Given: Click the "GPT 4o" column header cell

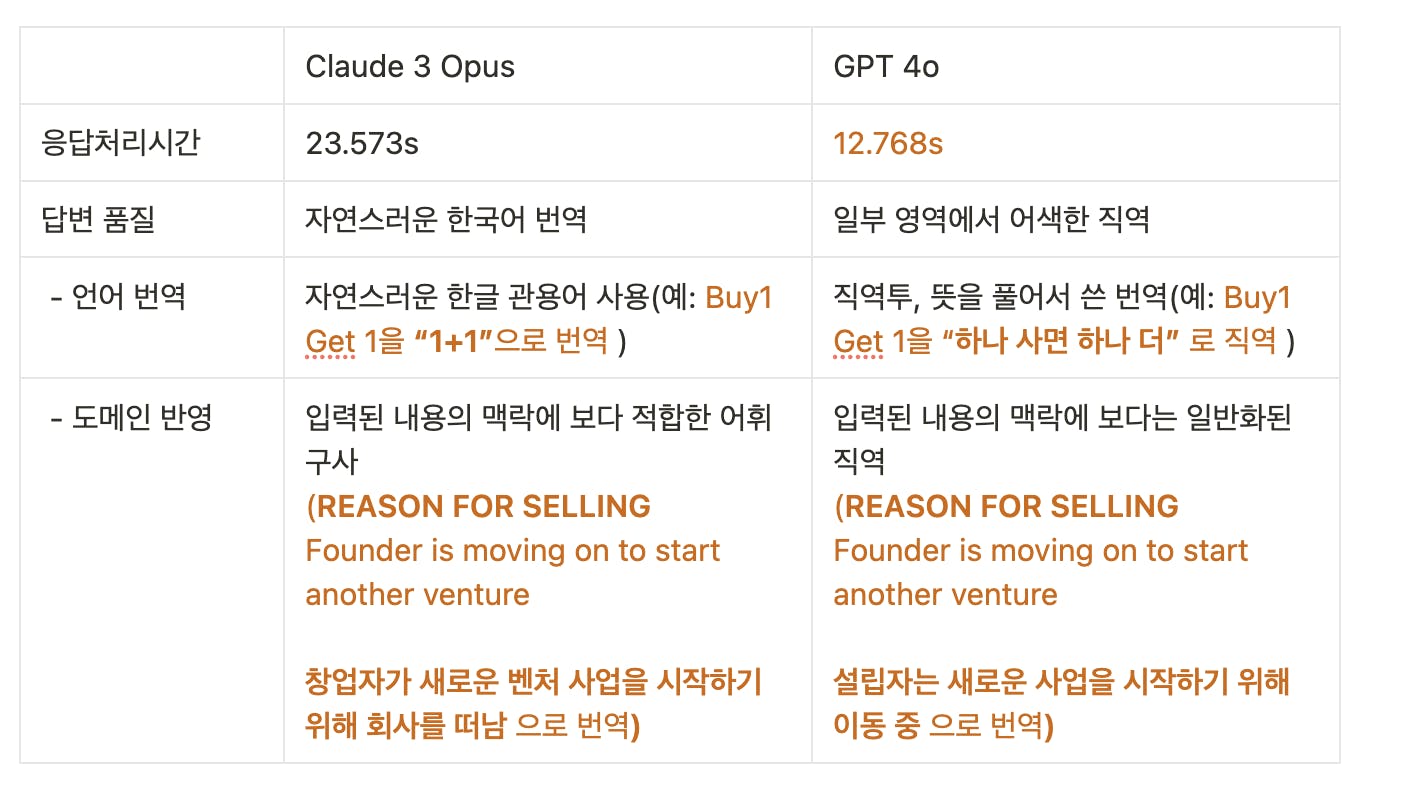Looking at the screenshot, I should [x=886, y=67].
